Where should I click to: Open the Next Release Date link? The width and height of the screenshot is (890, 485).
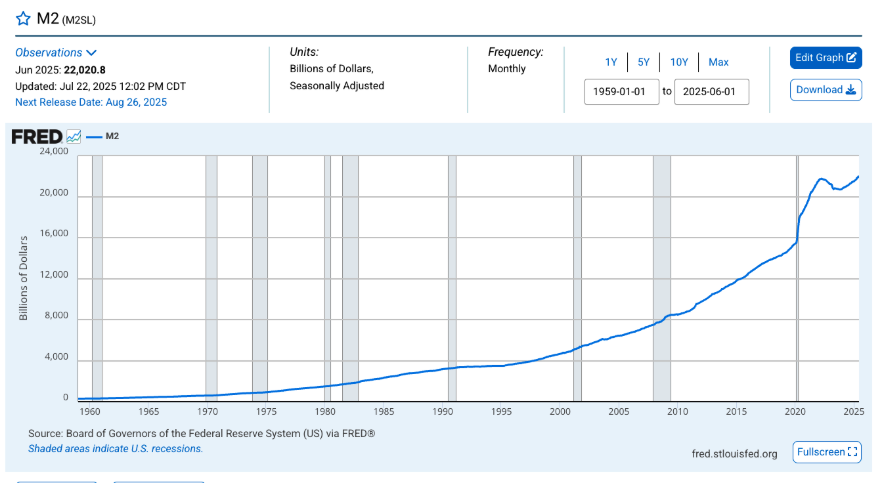point(91,102)
